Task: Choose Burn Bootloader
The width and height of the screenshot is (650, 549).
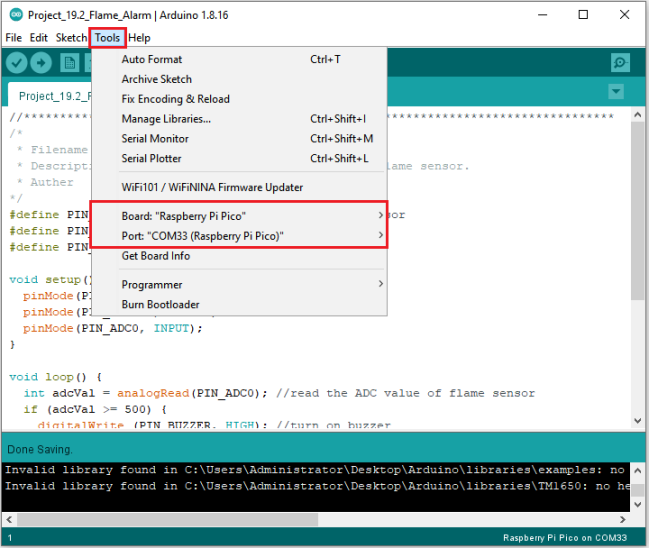Action: (239, 304)
